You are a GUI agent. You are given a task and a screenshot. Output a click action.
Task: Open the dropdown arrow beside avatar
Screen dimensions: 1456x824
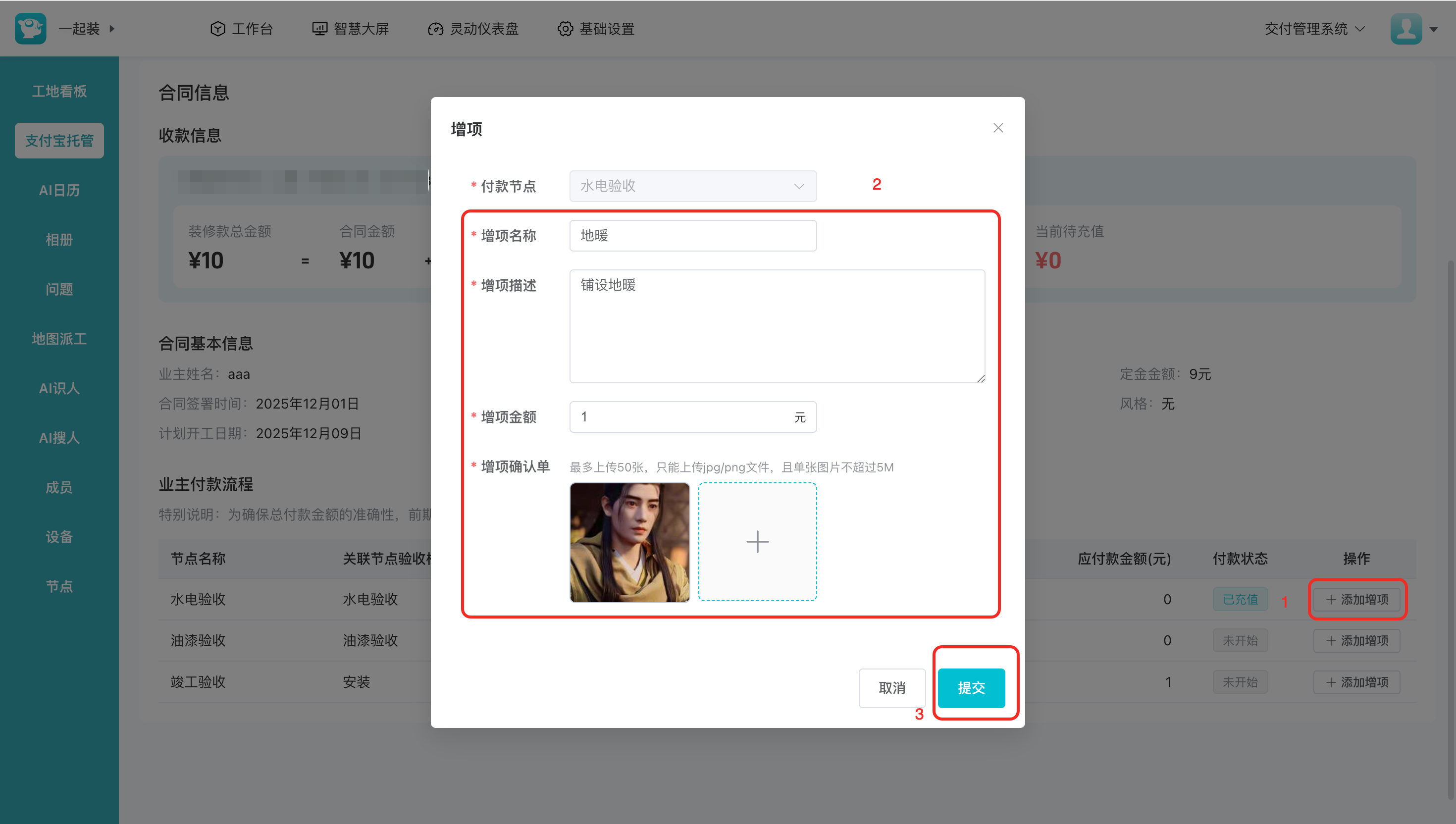pyautogui.click(x=1433, y=29)
